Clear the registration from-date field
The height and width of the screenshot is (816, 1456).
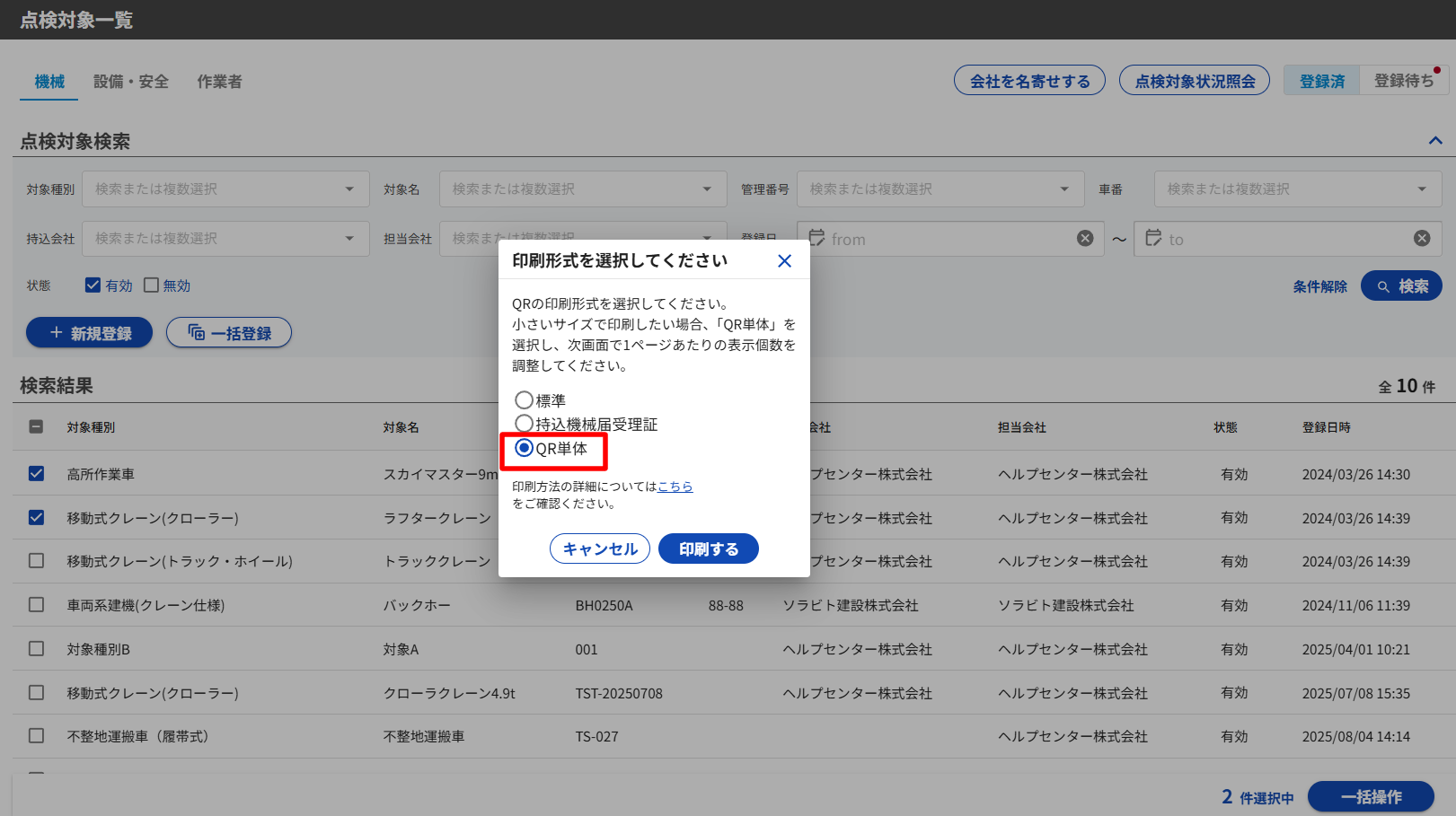pos(1085,239)
